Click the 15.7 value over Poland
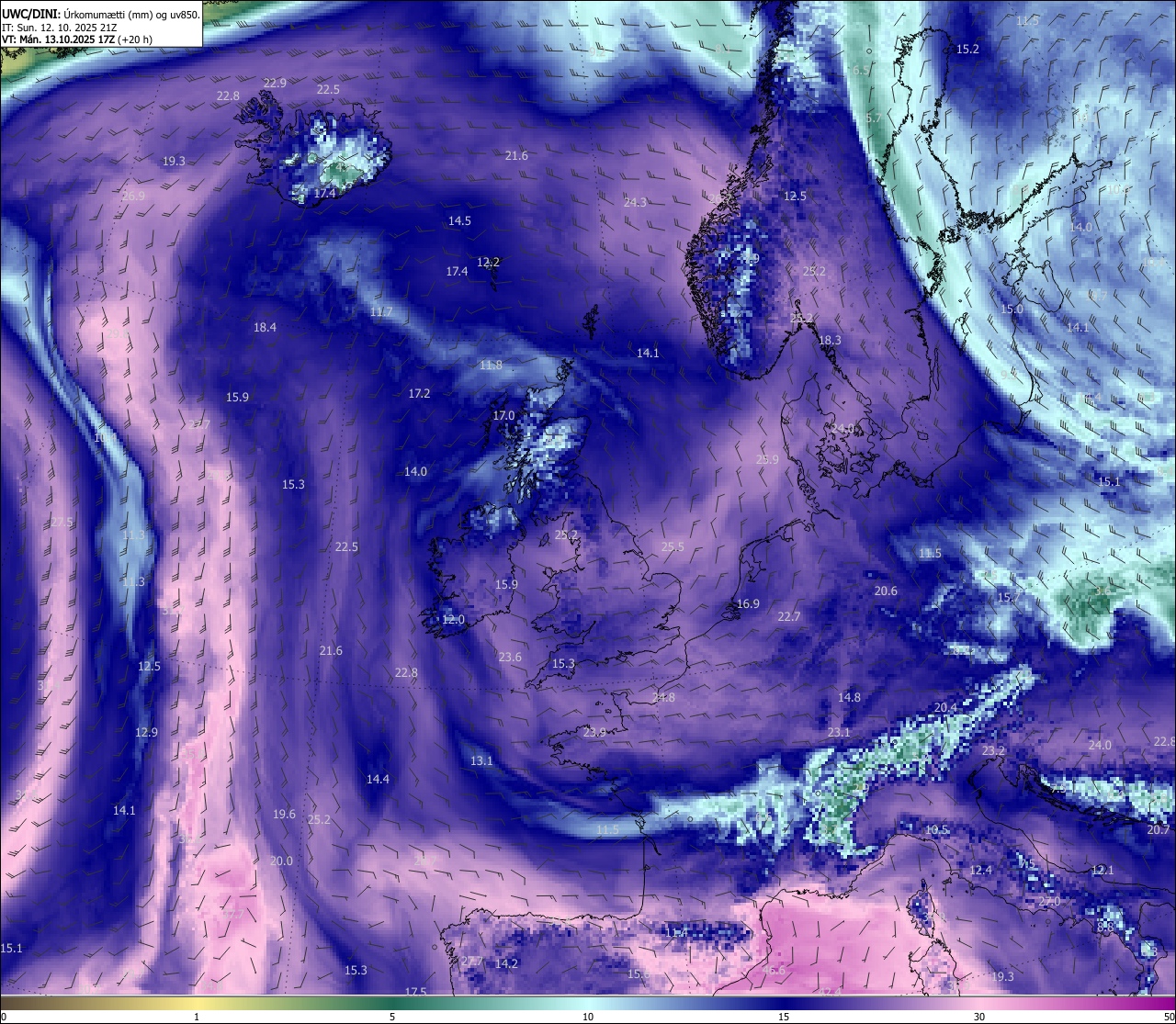The height and width of the screenshot is (1024, 1176). (x=1008, y=598)
